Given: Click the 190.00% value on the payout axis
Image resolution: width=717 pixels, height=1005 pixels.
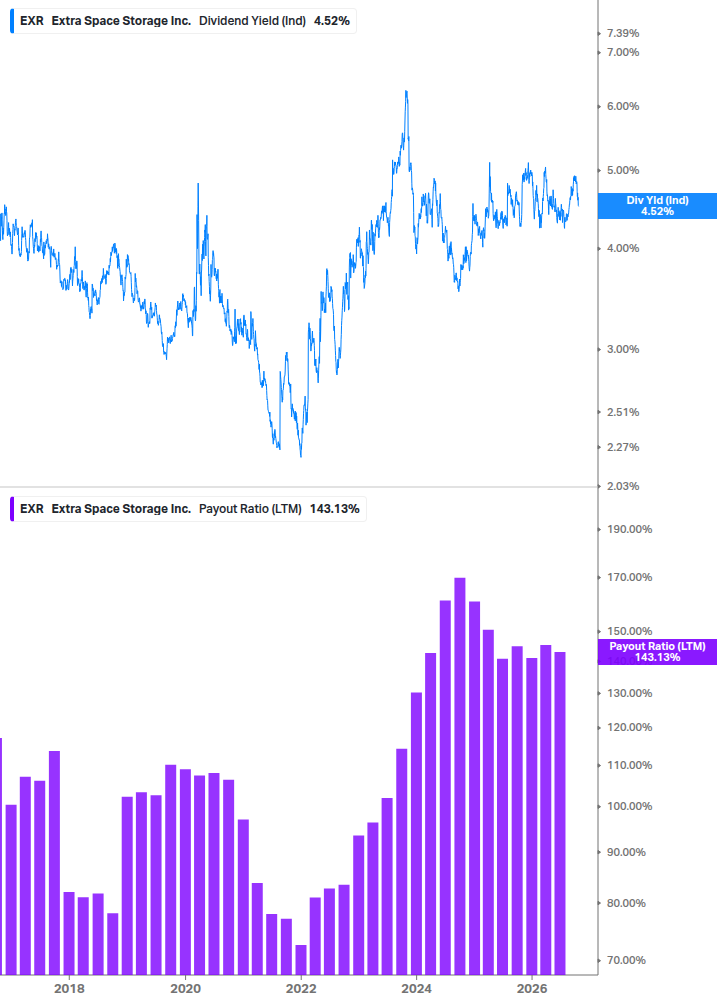Looking at the screenshot, I should coord(629,529).
